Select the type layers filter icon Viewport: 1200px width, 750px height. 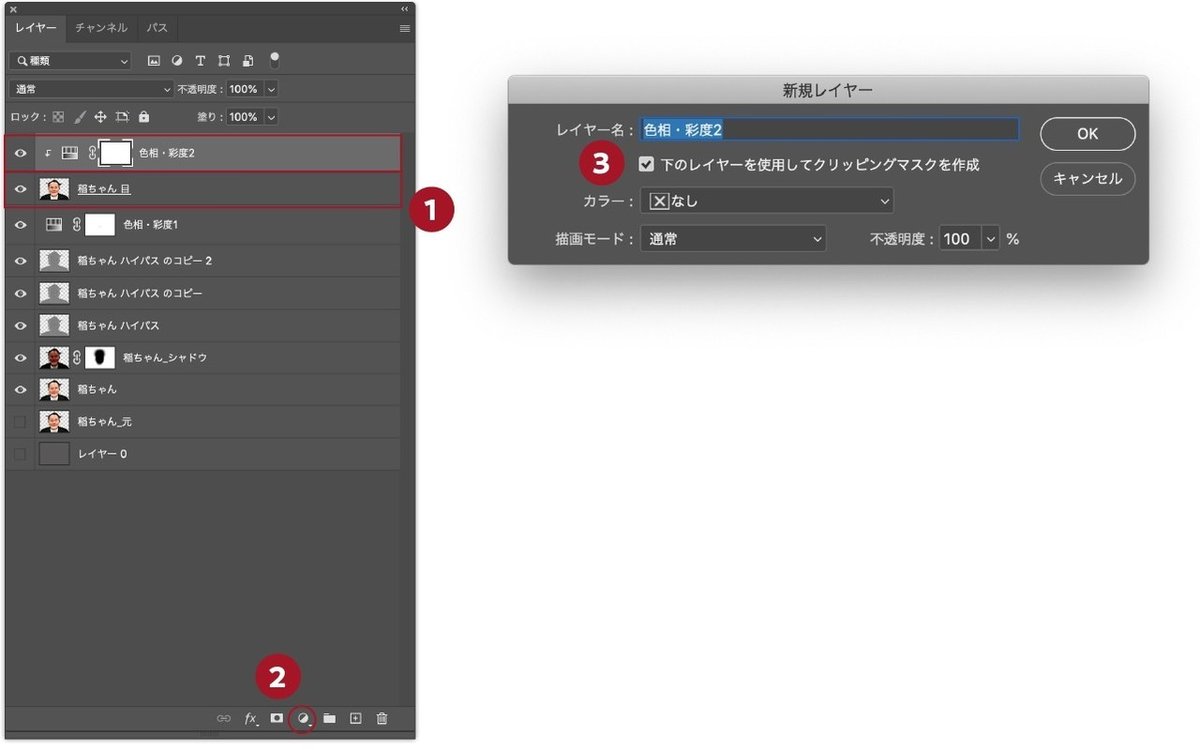click(200, 61)
